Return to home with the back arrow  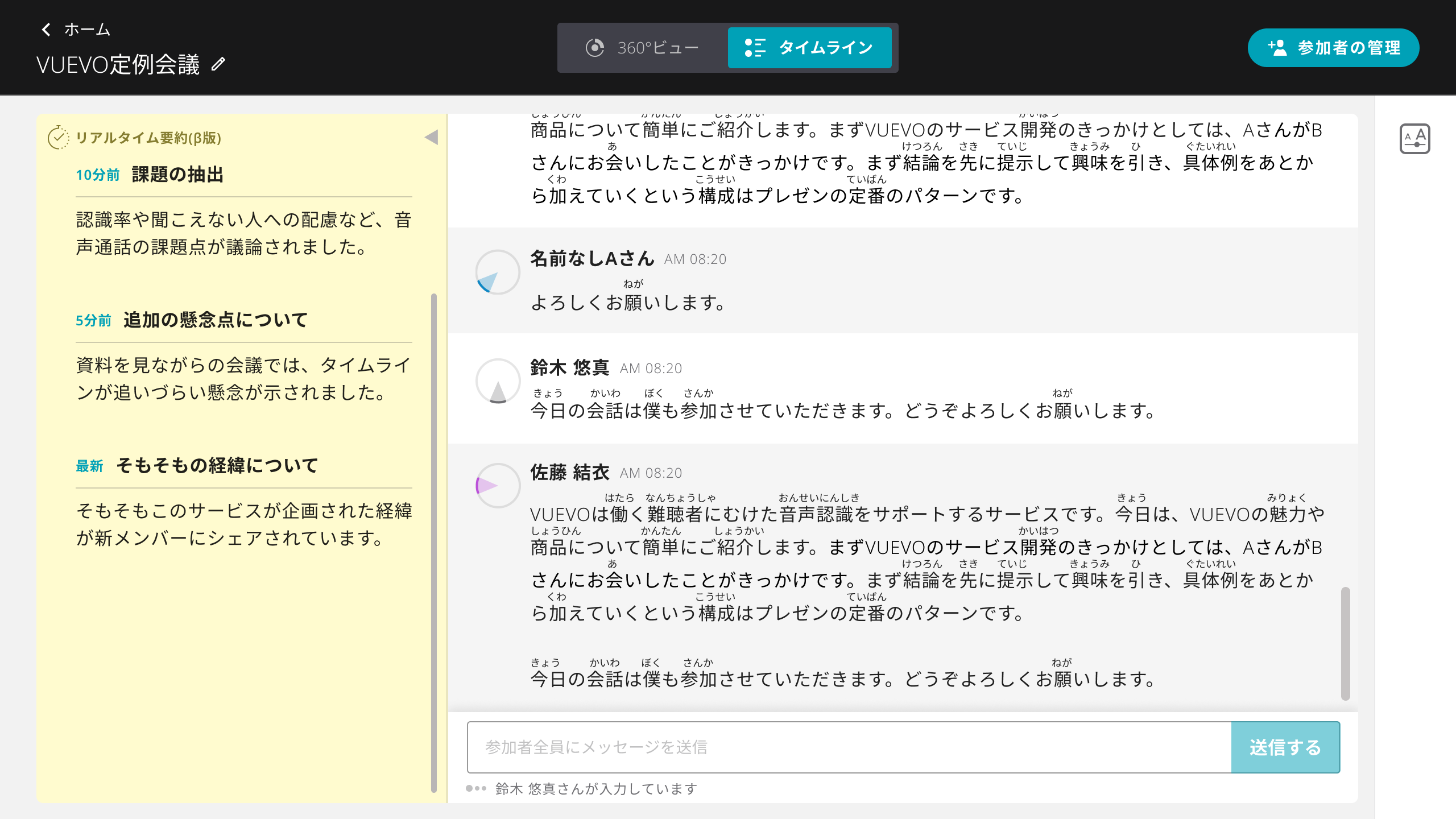click(x=47, y=29)
